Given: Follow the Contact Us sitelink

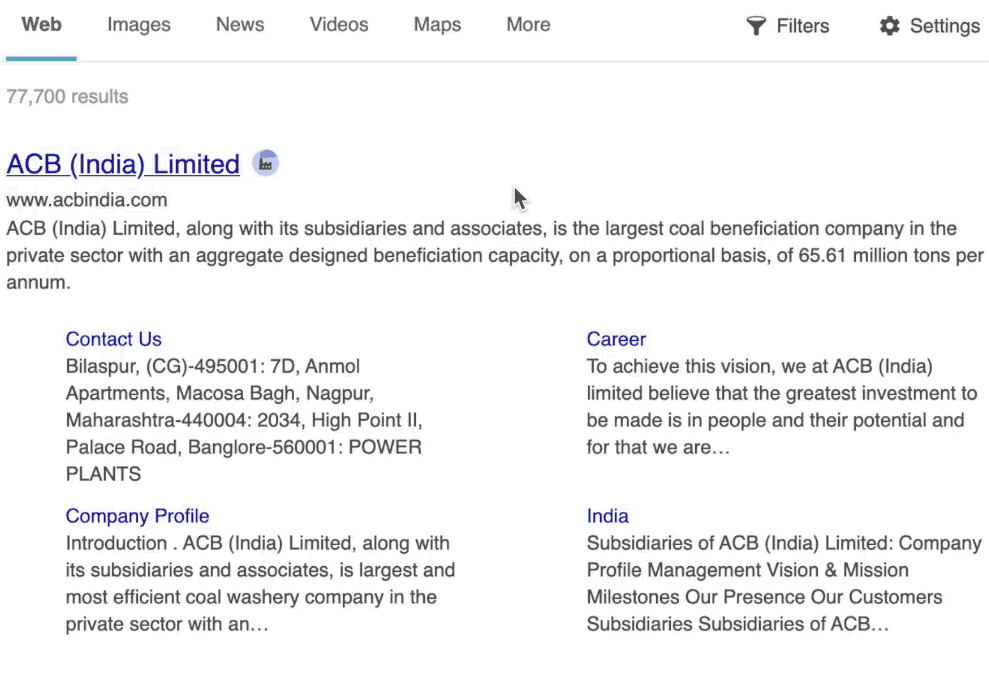Looking at the screenshot, I should [x=114, y=339].
